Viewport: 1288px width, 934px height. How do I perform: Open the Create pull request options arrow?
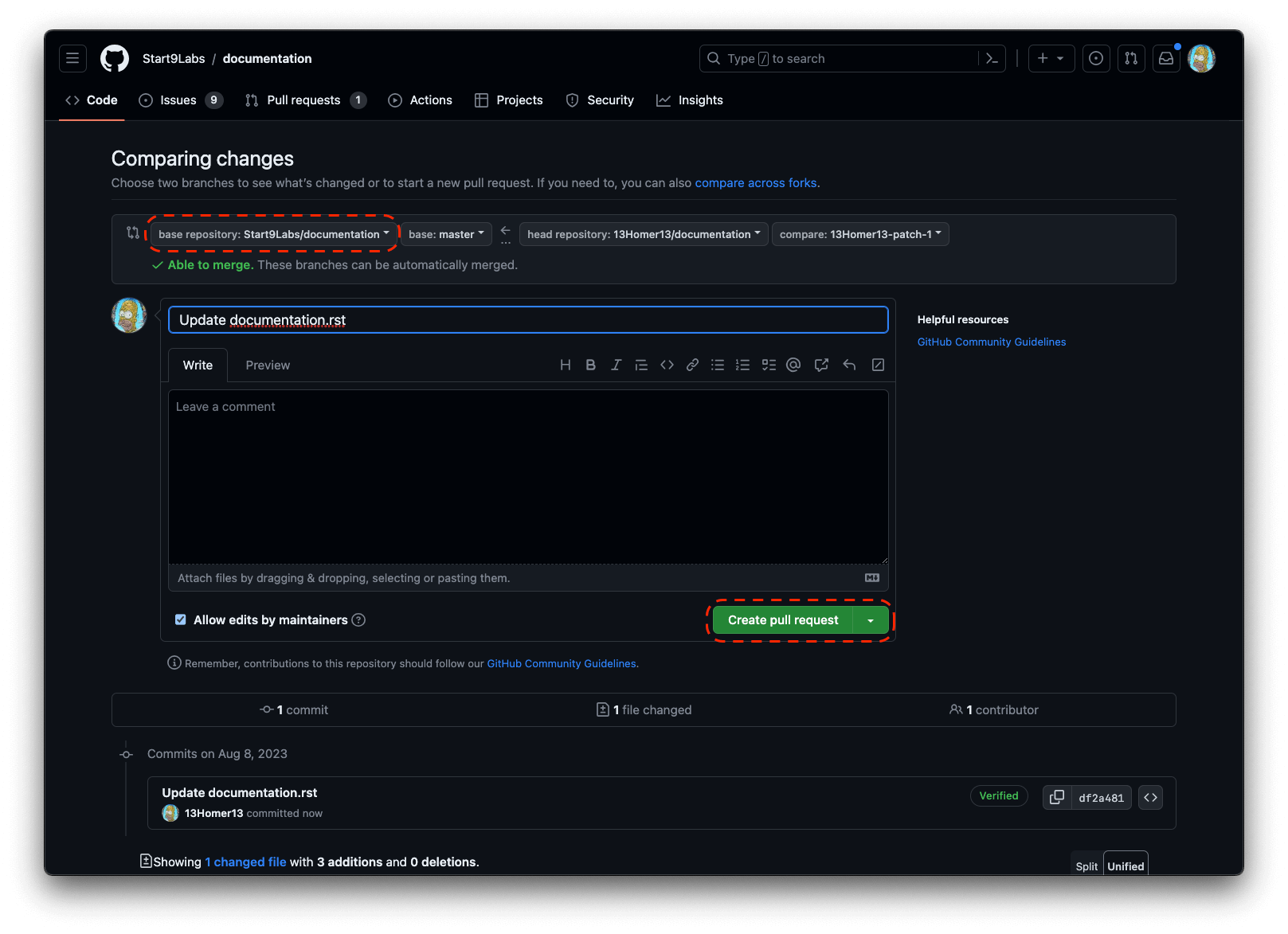tap(871, 620)
